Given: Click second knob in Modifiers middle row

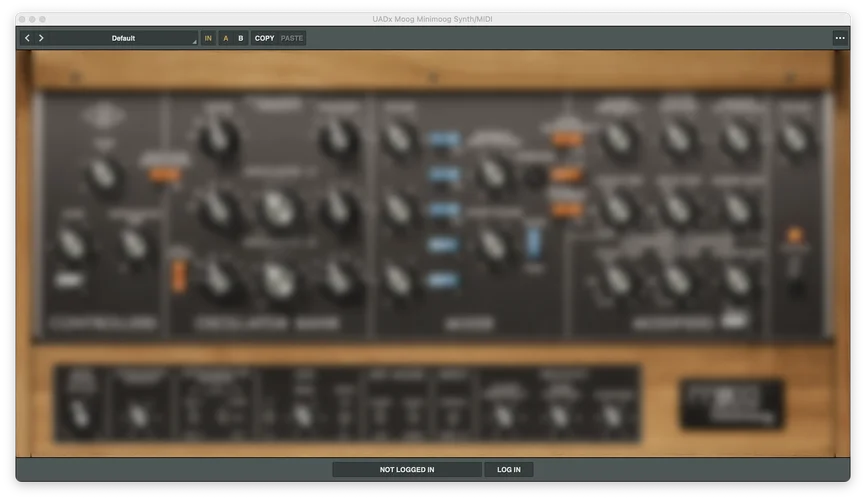Looking at the screenshot, I should 678,209.
